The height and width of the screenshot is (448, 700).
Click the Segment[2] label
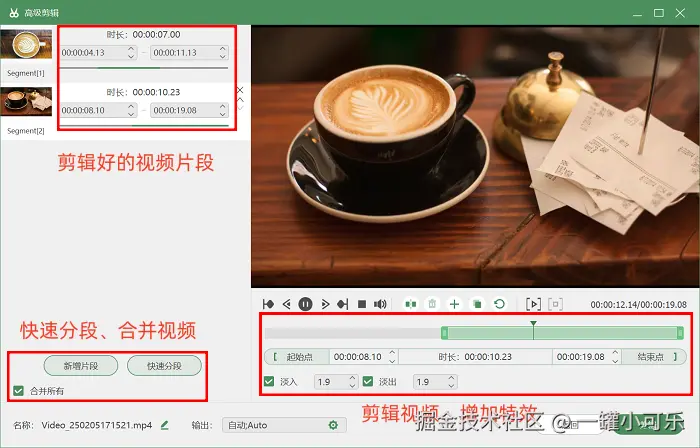tap(26, 131)
